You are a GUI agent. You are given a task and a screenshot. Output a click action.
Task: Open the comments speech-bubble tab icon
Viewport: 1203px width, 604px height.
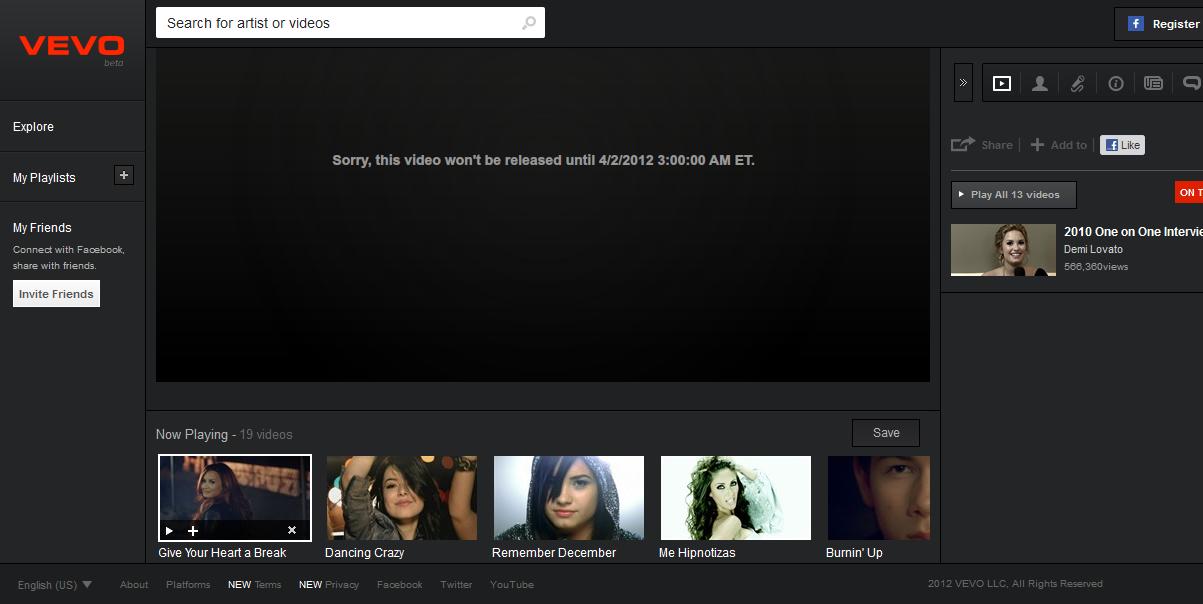point(1192,84)
